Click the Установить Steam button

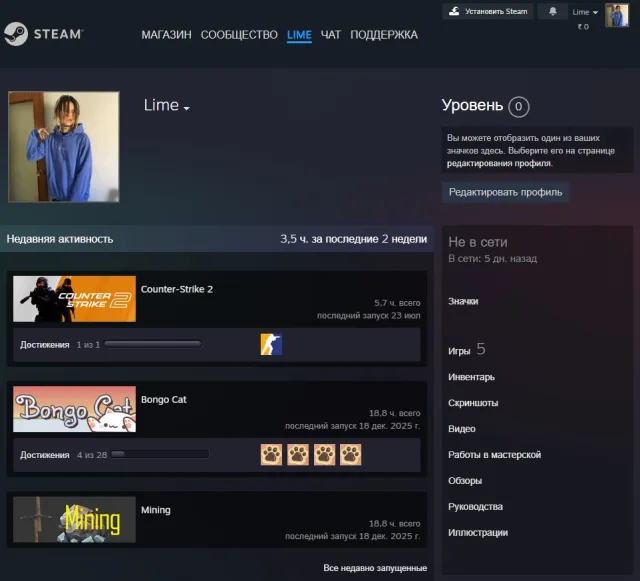(x=487, y=11)
